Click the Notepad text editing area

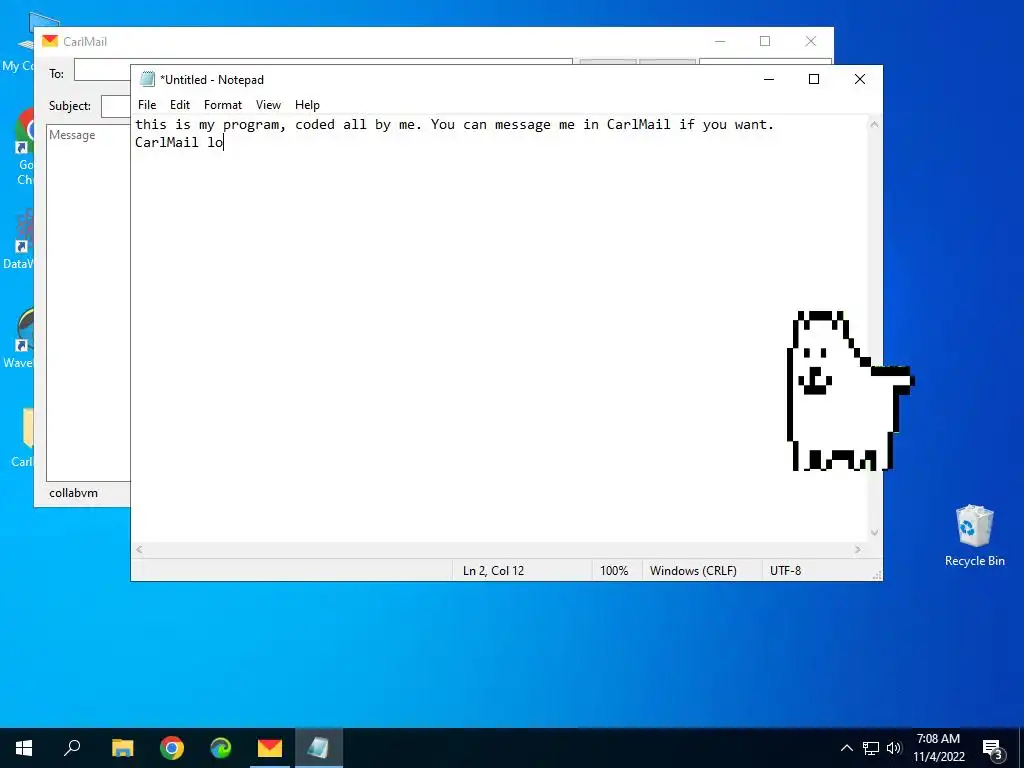coord(500,328)
